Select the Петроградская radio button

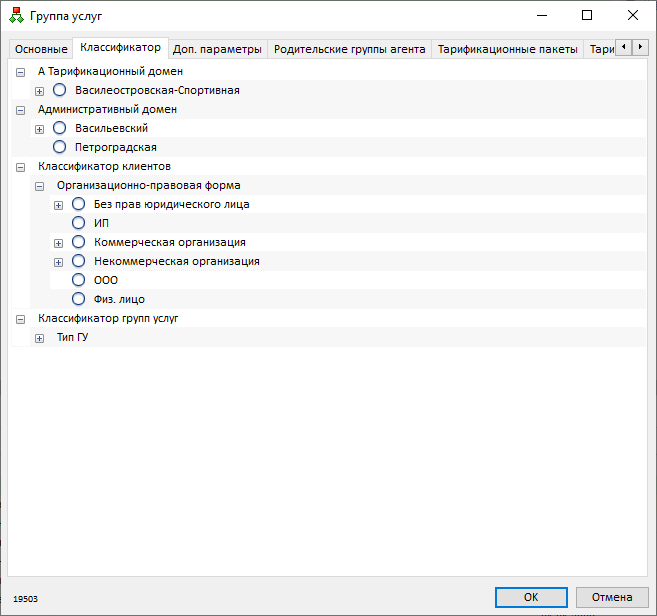click(x=59, y=147)
